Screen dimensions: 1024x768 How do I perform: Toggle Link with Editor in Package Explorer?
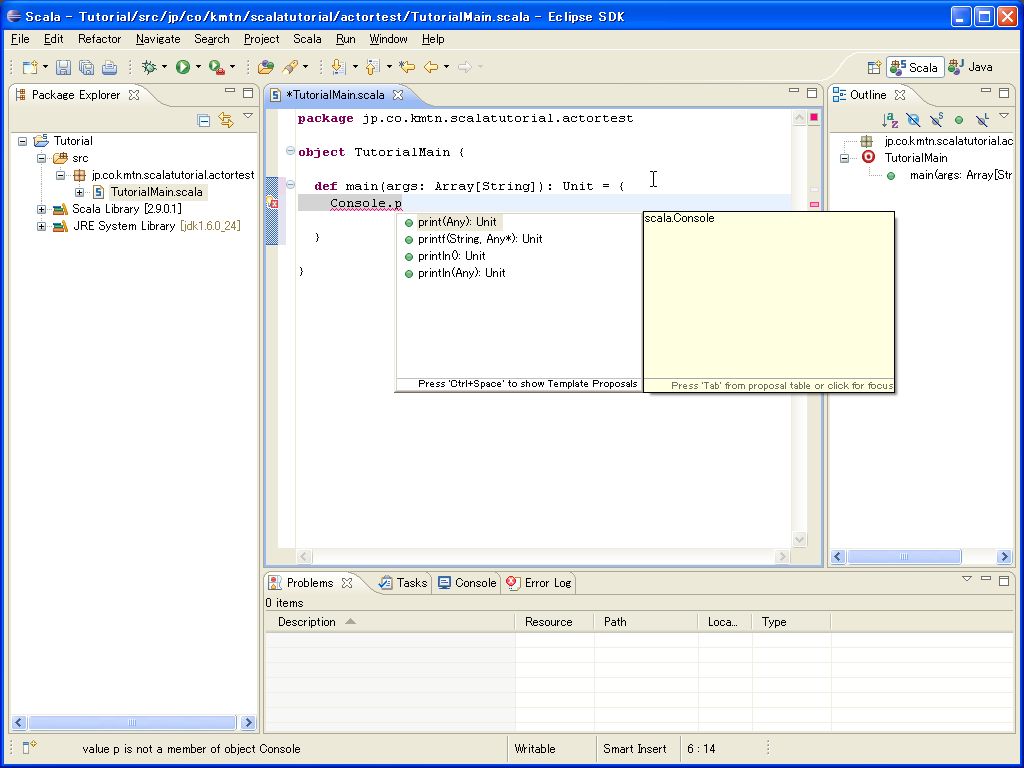[226, 120]
